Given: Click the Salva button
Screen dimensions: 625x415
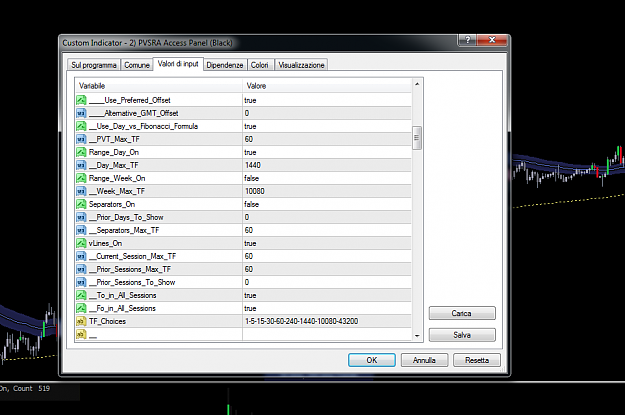Looking at the screenshot, I should (x=462, y=335).
